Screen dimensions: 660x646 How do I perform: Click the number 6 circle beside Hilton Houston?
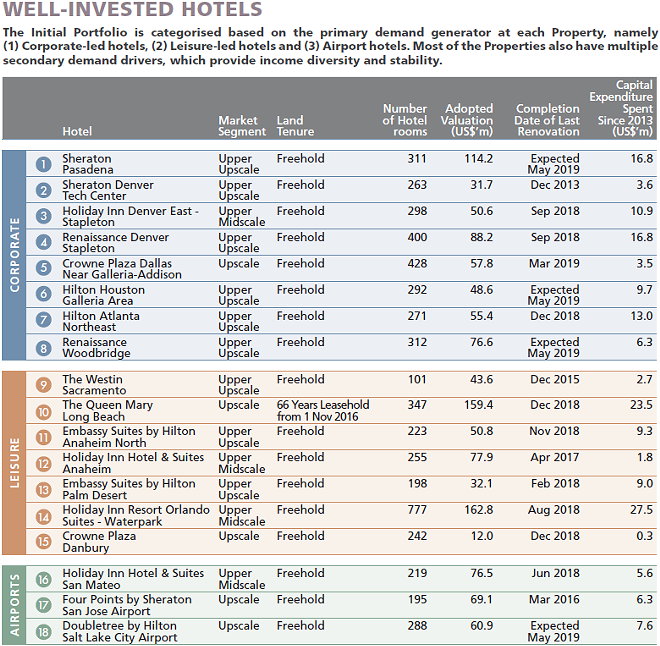tap(43, 294)
